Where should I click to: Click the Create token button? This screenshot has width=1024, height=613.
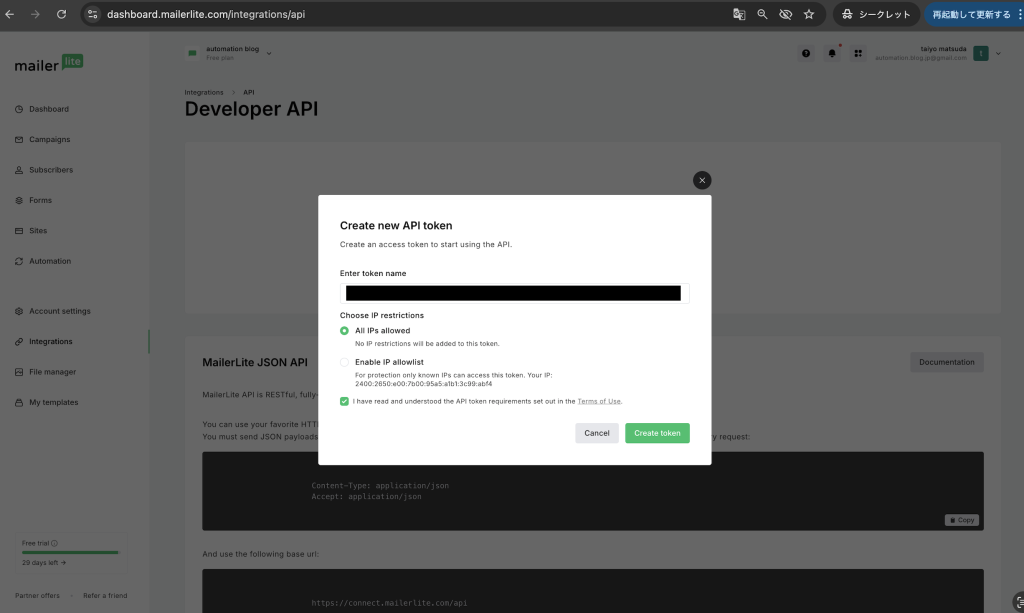tap(657, 433)
